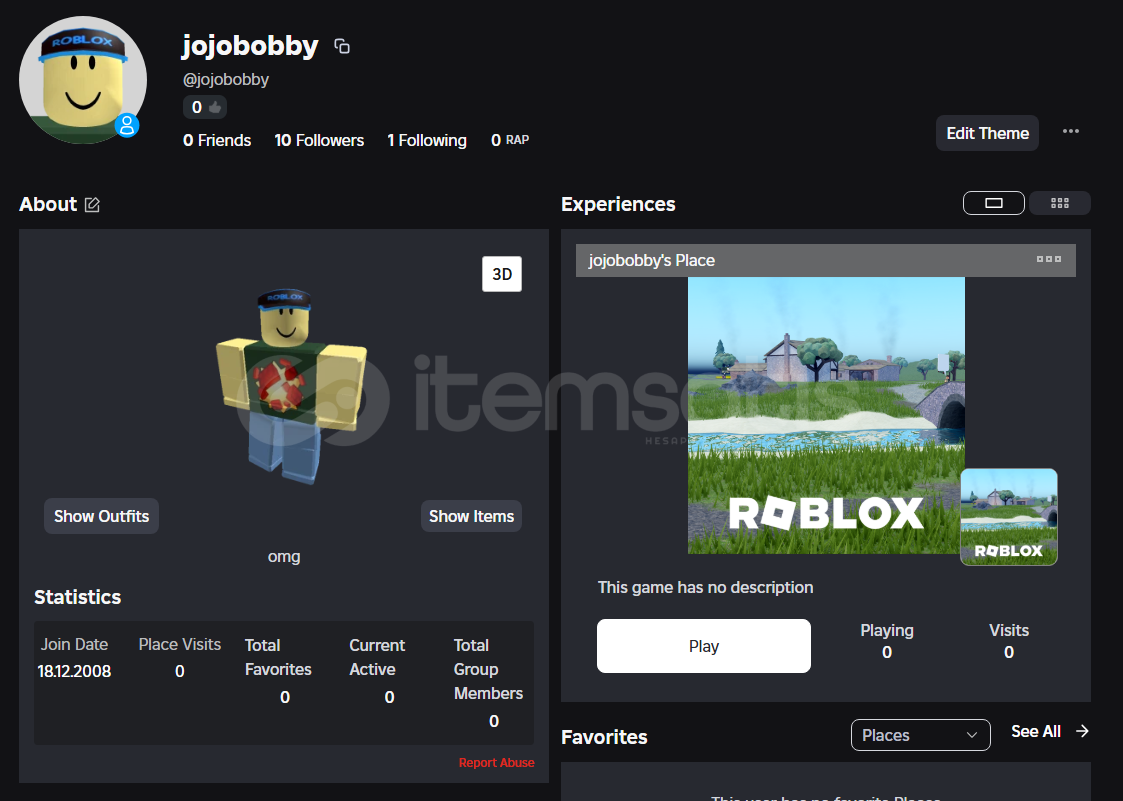Click the Place Visits statistic label
Screen dimensions: 1123x801
180,645
